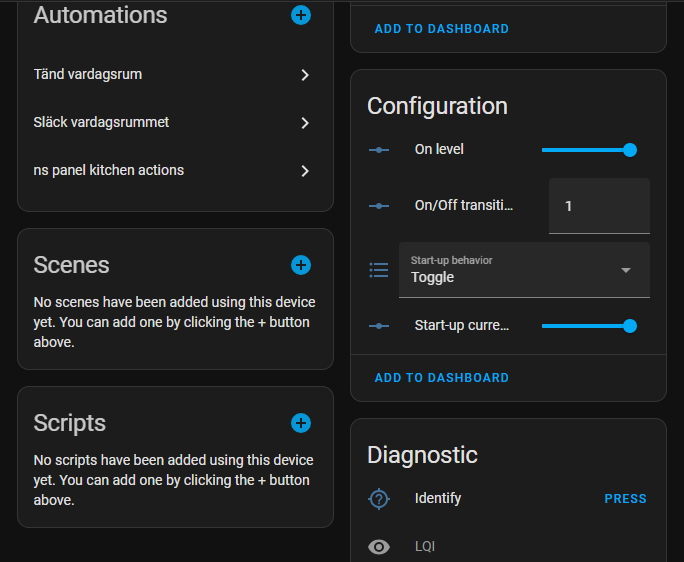Click the Start-up current level icon
This screenshot has width=684, height=562.
point(379,326)
